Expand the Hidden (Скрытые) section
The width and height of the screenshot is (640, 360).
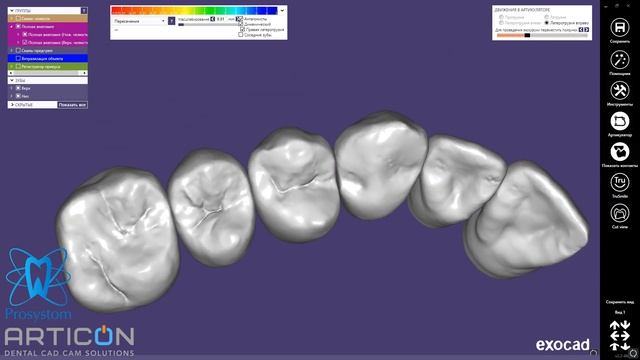pos(12,105)
